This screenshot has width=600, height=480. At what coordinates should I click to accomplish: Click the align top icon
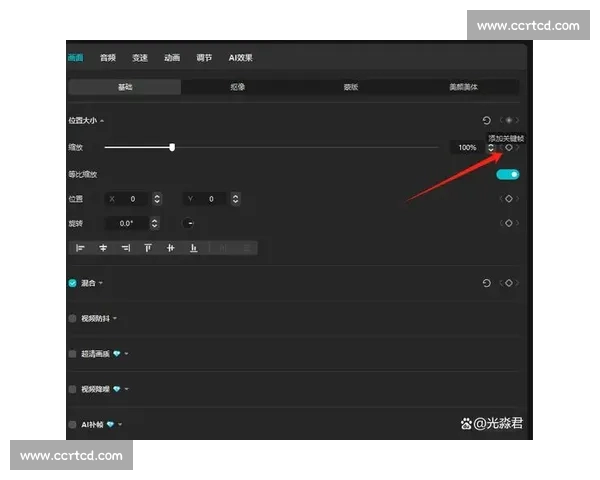tap(148, 247)
